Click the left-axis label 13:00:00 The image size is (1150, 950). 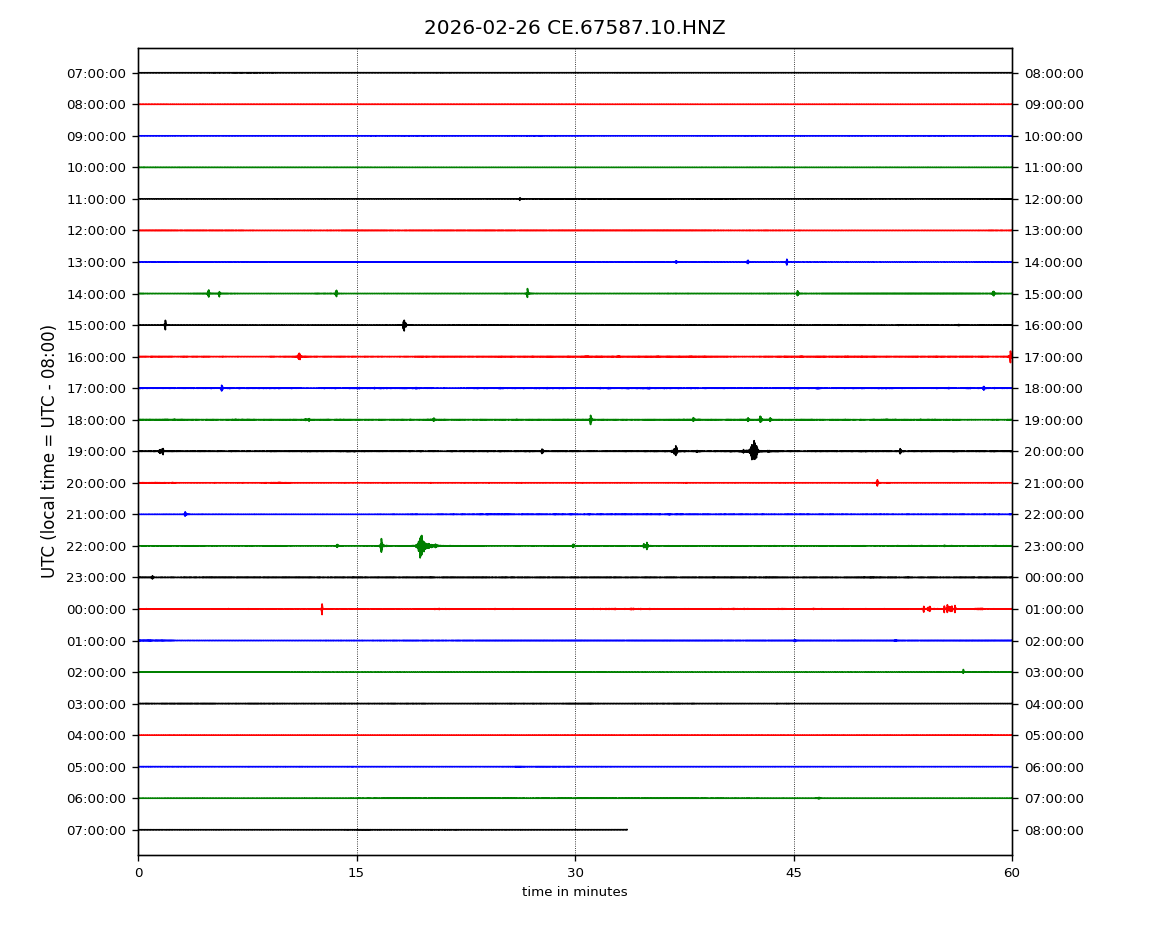98,262
